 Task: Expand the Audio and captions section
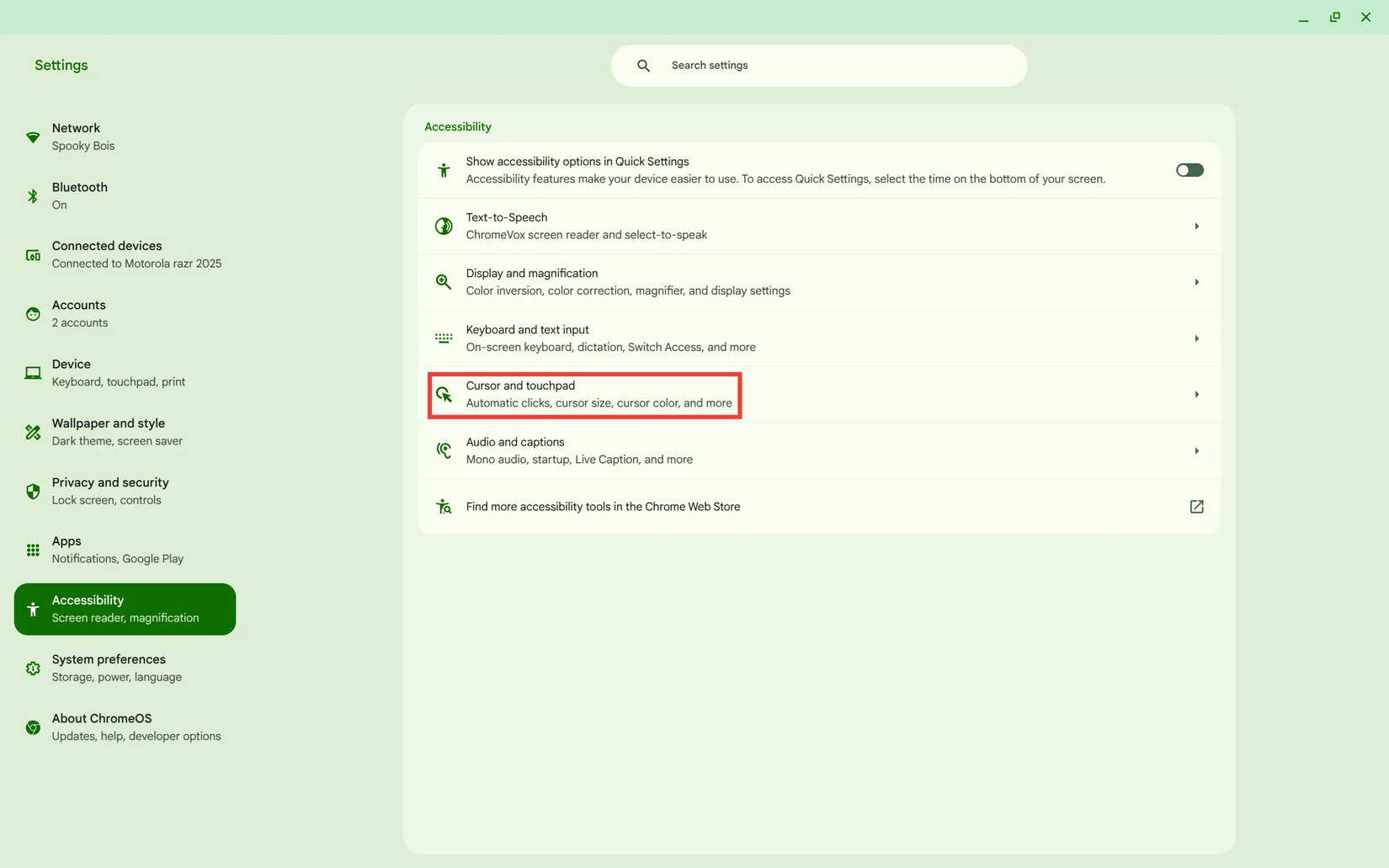[1196, 450]
